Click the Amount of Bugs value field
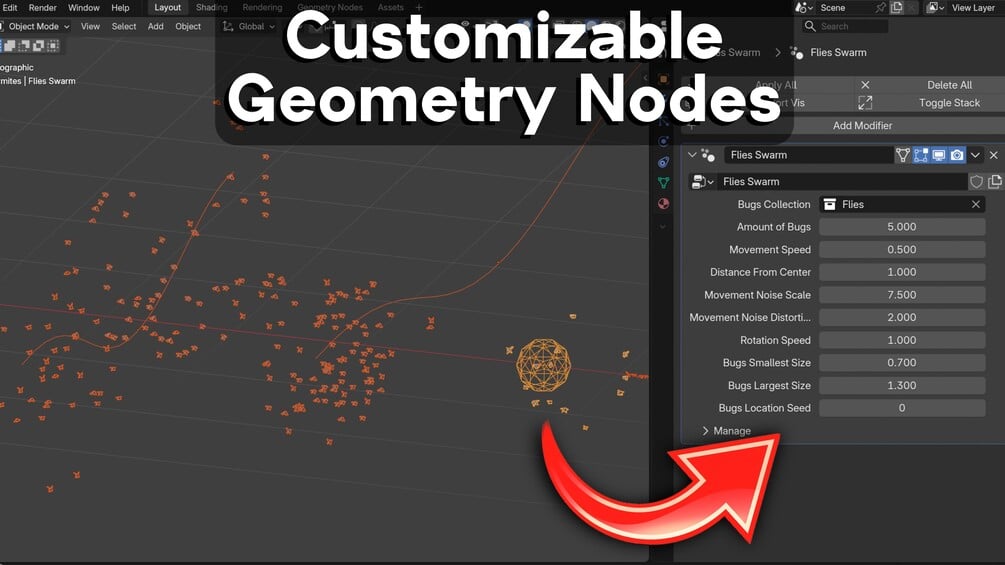1005x565 pixels. (902, 227)
